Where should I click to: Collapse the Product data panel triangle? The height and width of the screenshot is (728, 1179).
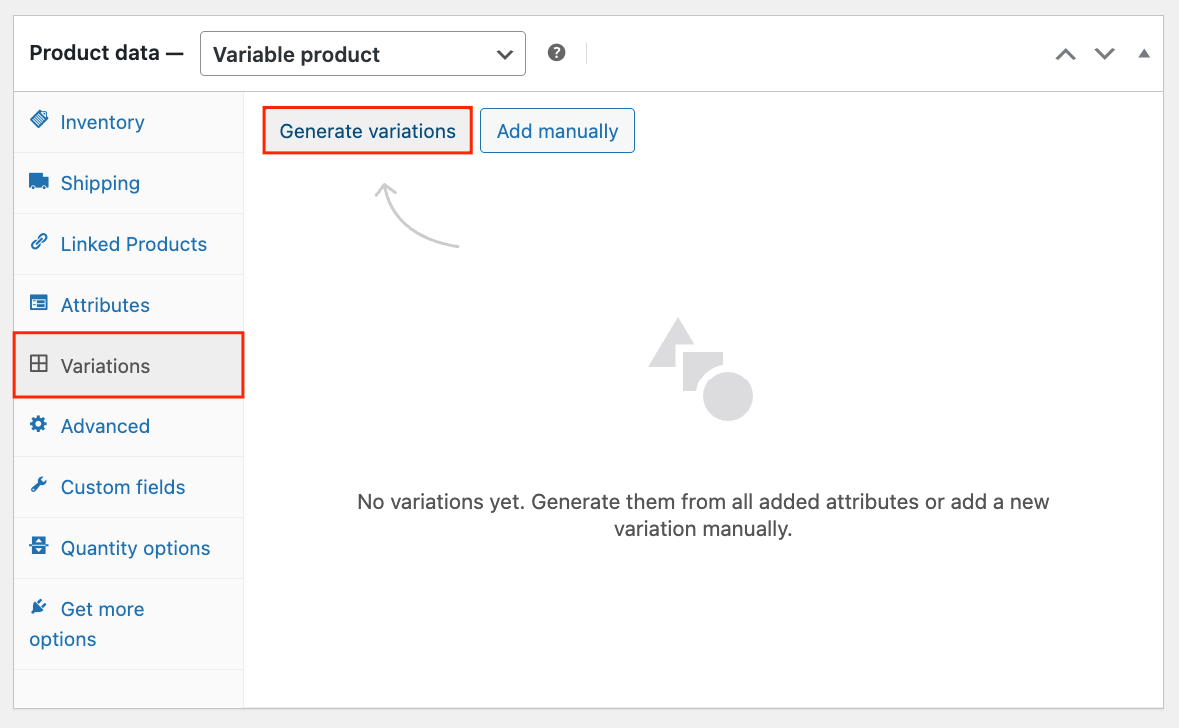tap(1144, 53)
